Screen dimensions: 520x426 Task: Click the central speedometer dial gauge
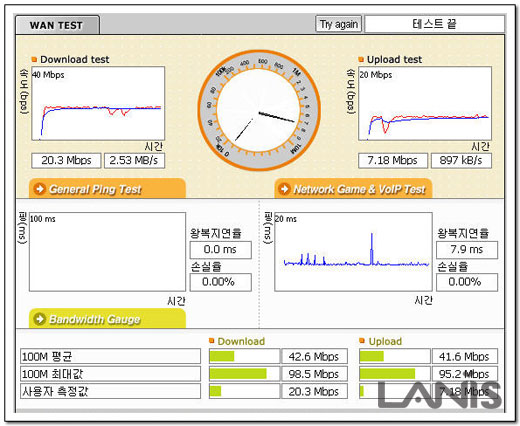coord(259,110)
